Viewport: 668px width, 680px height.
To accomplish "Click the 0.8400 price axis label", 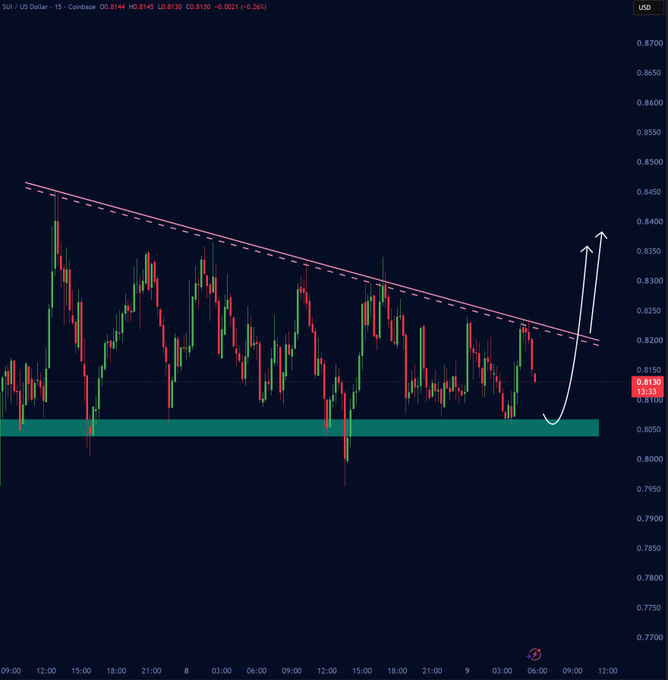I will point(649,221).
